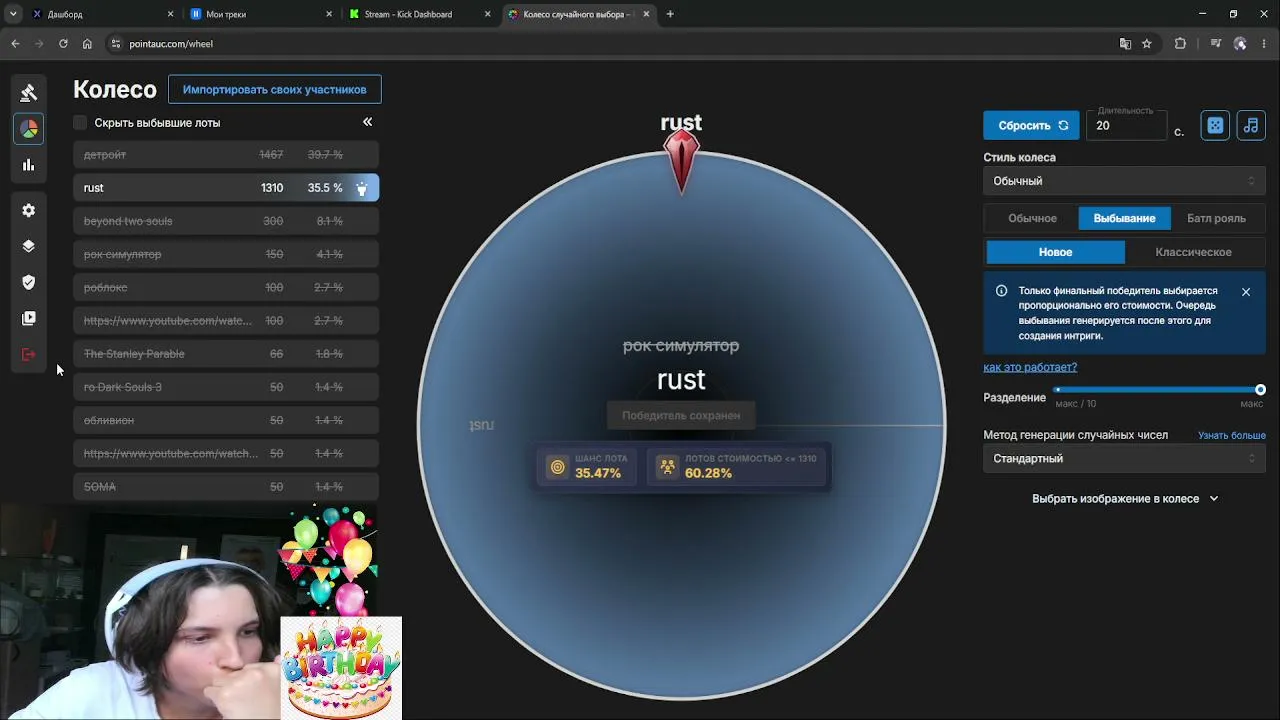Select the 'Колесо случайного выбора' tab

578,14
